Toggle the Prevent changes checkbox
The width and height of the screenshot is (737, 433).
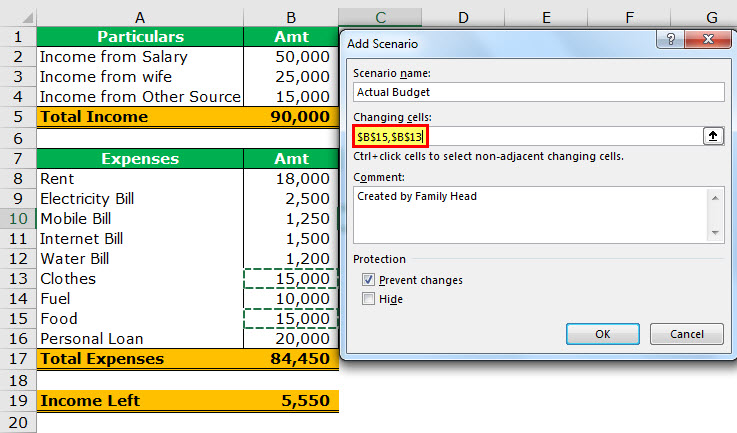tap(368, 280)
